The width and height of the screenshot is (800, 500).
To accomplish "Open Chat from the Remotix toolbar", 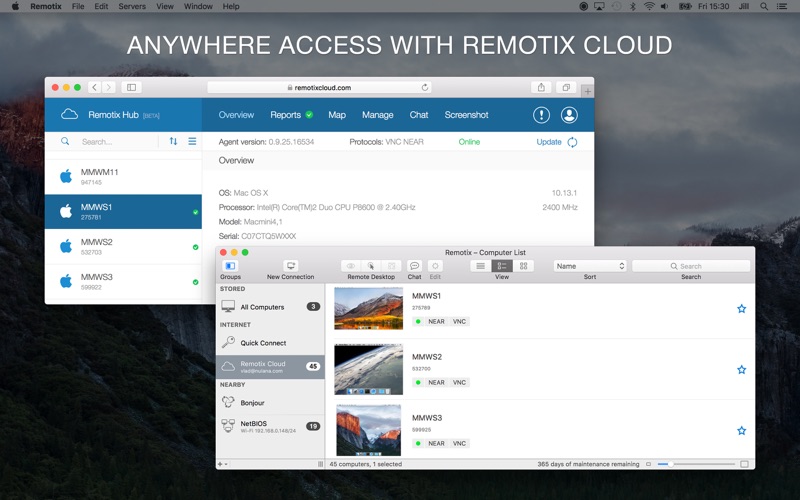I will [x=414, y=266].
